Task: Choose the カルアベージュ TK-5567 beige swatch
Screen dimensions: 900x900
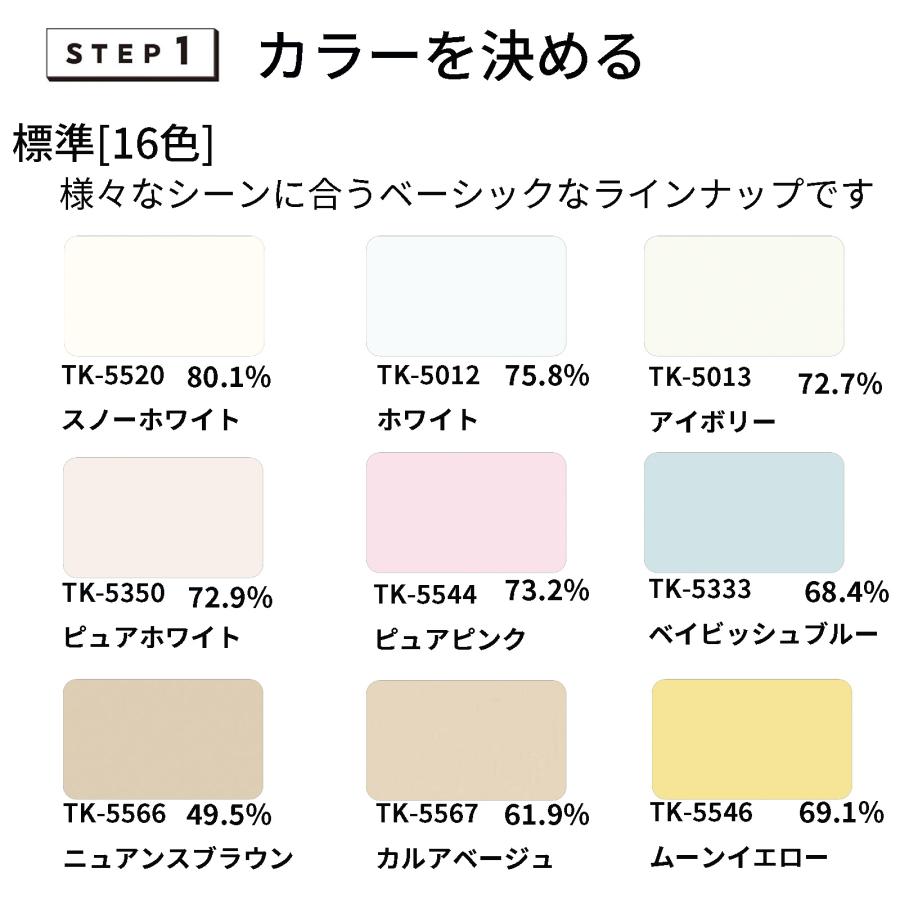Action: coord(466,740)
